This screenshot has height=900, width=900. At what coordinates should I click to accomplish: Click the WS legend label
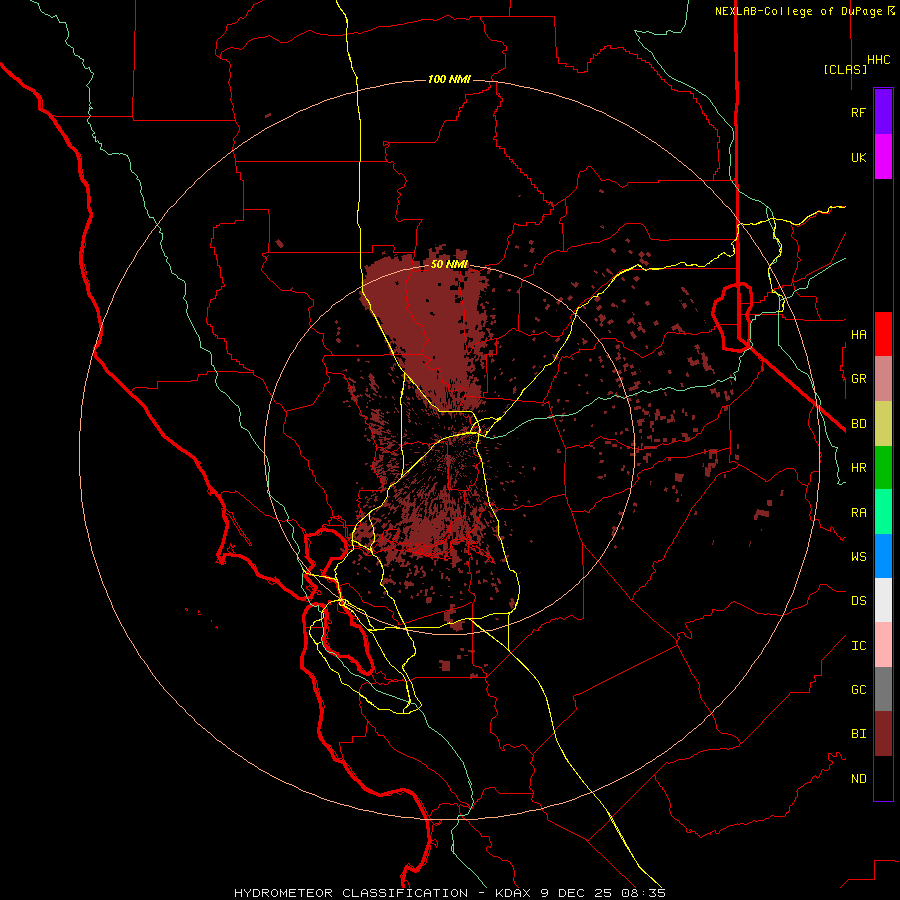(x=858, y=557)
